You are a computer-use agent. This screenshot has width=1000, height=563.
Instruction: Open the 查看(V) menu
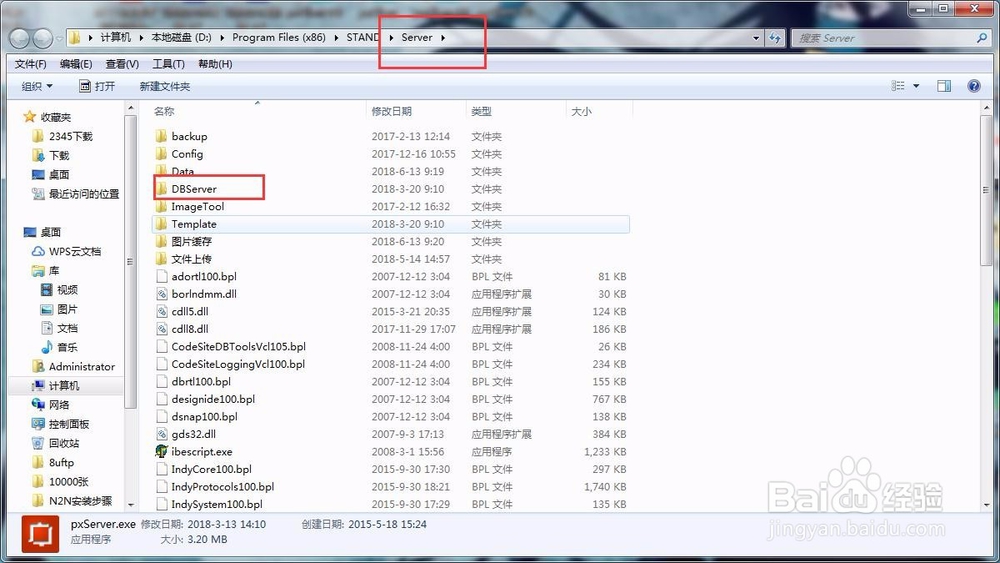[122, 64]
